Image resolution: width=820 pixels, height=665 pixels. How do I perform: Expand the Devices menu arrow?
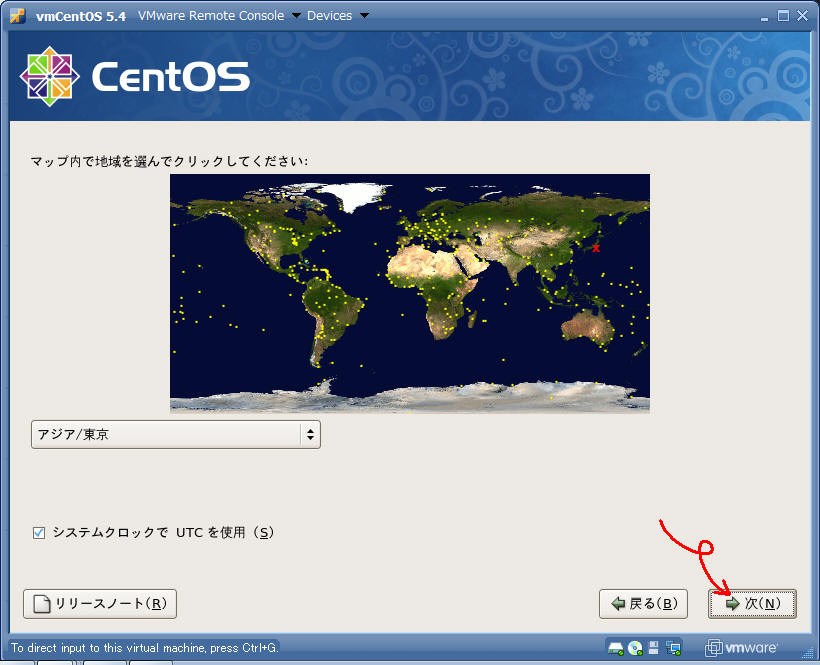coord(363,16)
